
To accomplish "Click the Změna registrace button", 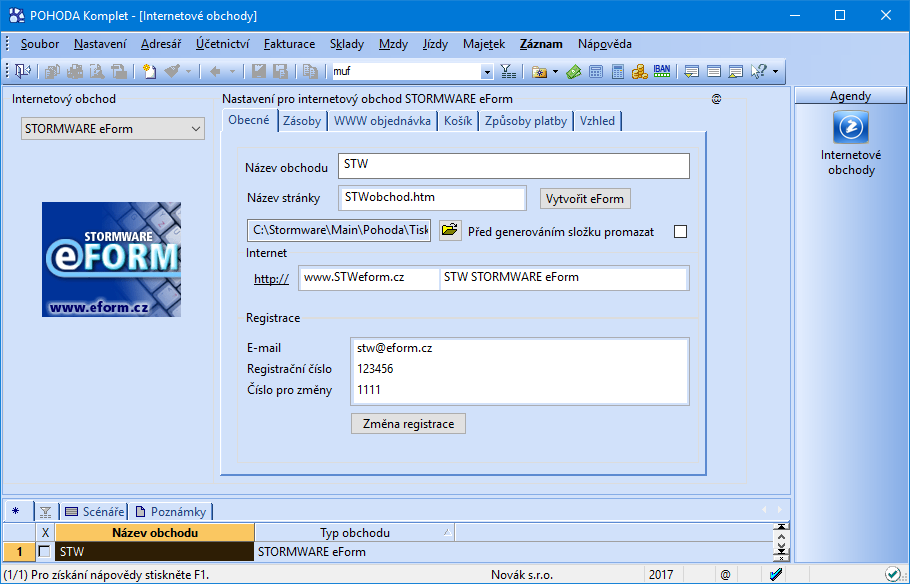I will pos(409,424).
